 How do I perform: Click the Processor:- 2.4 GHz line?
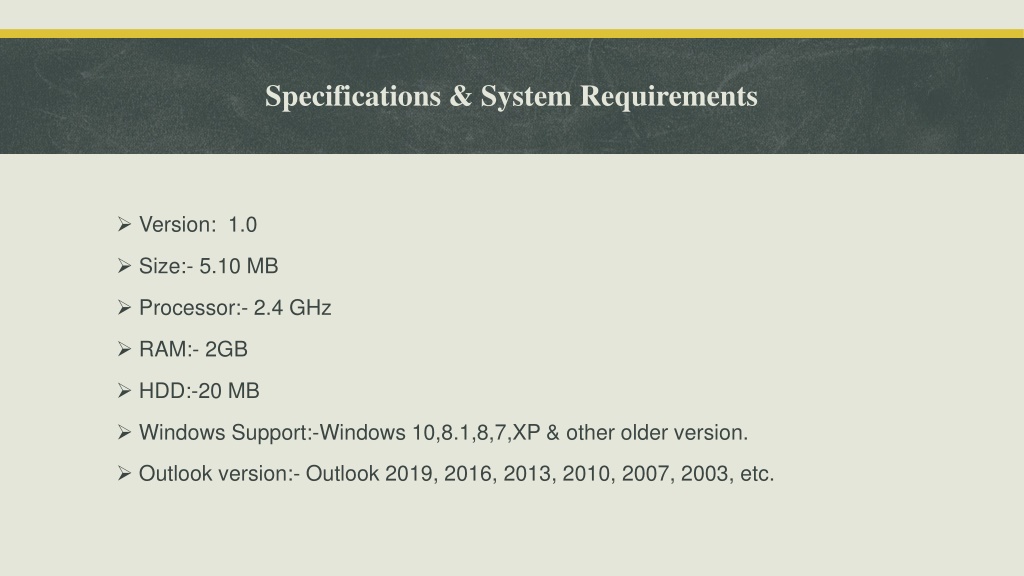[x=235, y=308]
